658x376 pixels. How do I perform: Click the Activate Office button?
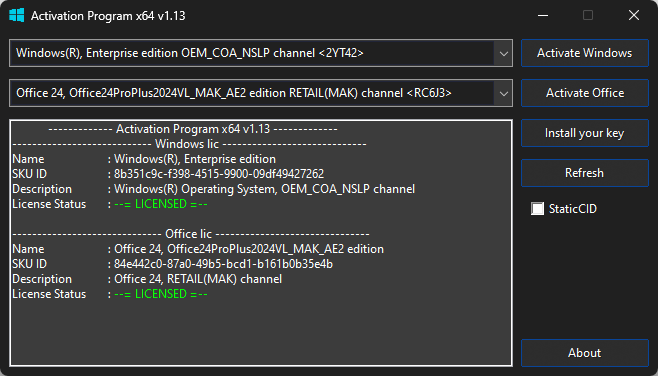[x=585, y=93]
